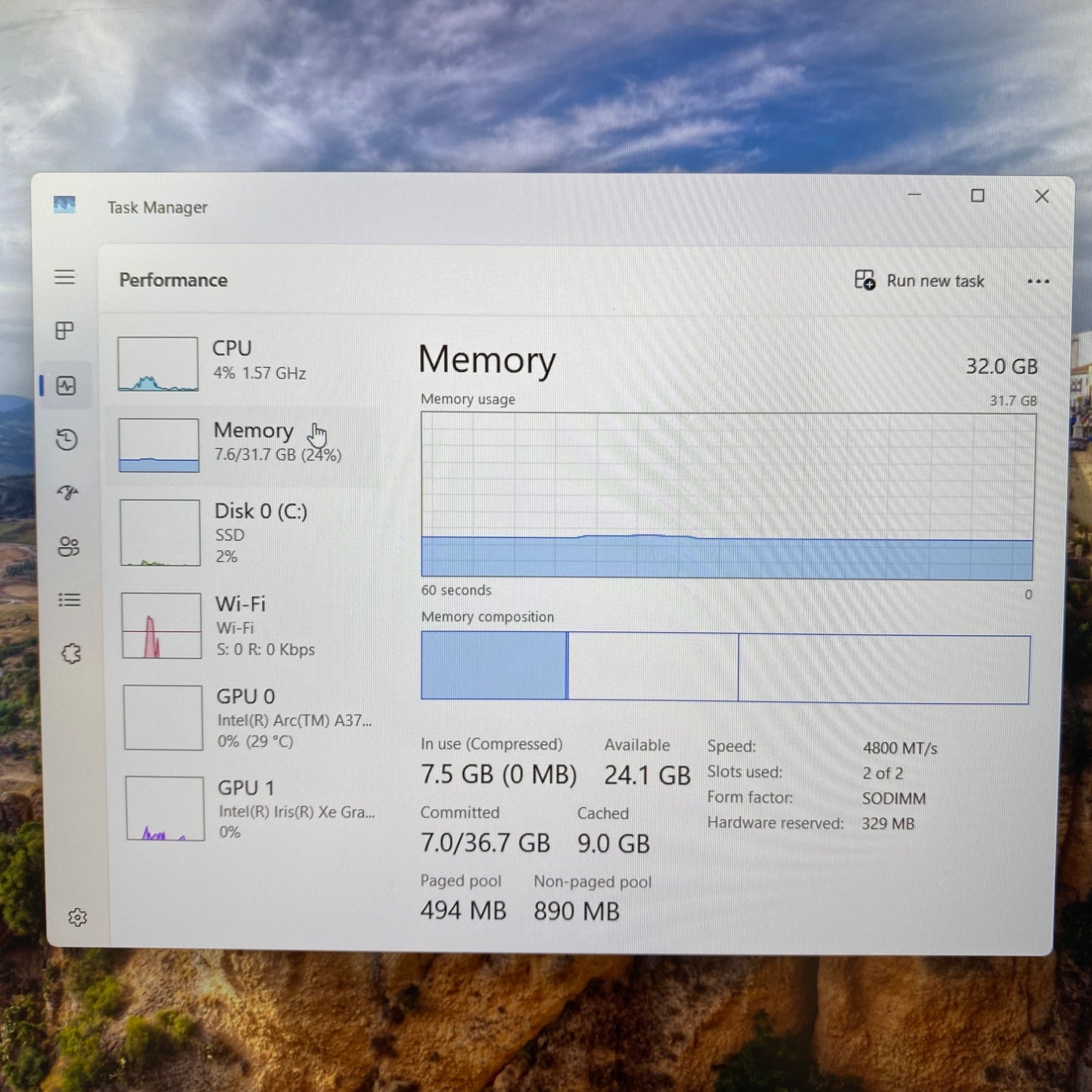This screenshot has height=1092, width=1092.
Task: Open Task Manager settings gear
Action: click(77, 917)
